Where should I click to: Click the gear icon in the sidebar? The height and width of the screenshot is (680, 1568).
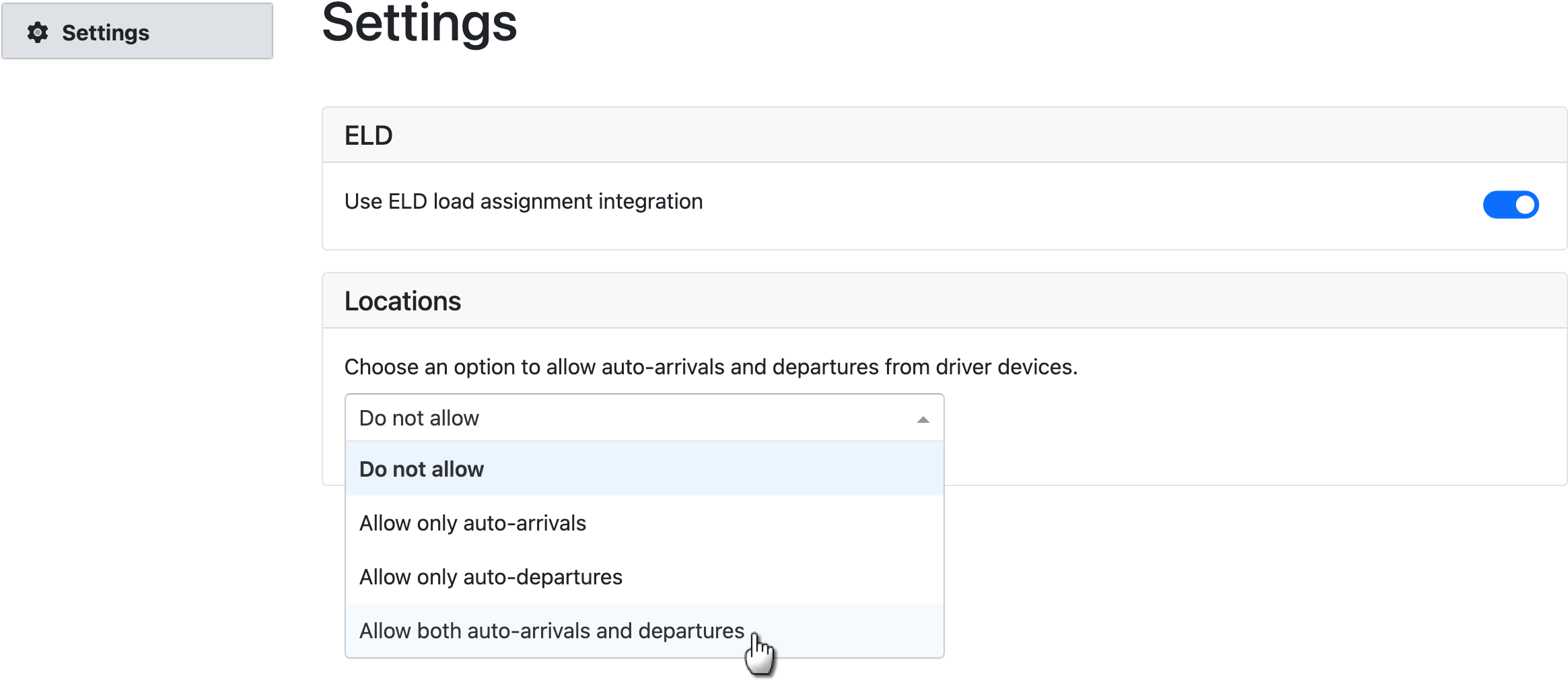pos(38,32)
